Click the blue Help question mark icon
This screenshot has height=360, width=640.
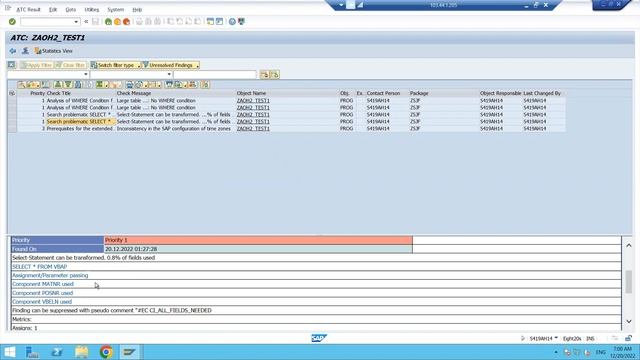232,22
